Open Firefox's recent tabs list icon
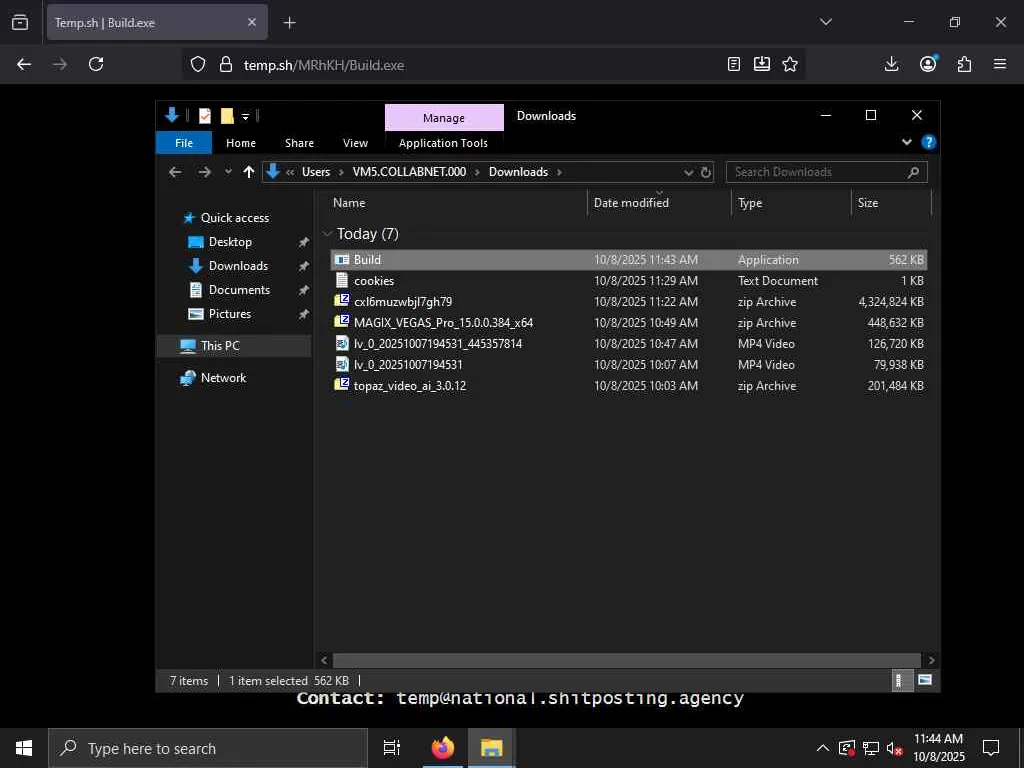The height and width of the screenshot is (768, 1024). click(20, 23)
